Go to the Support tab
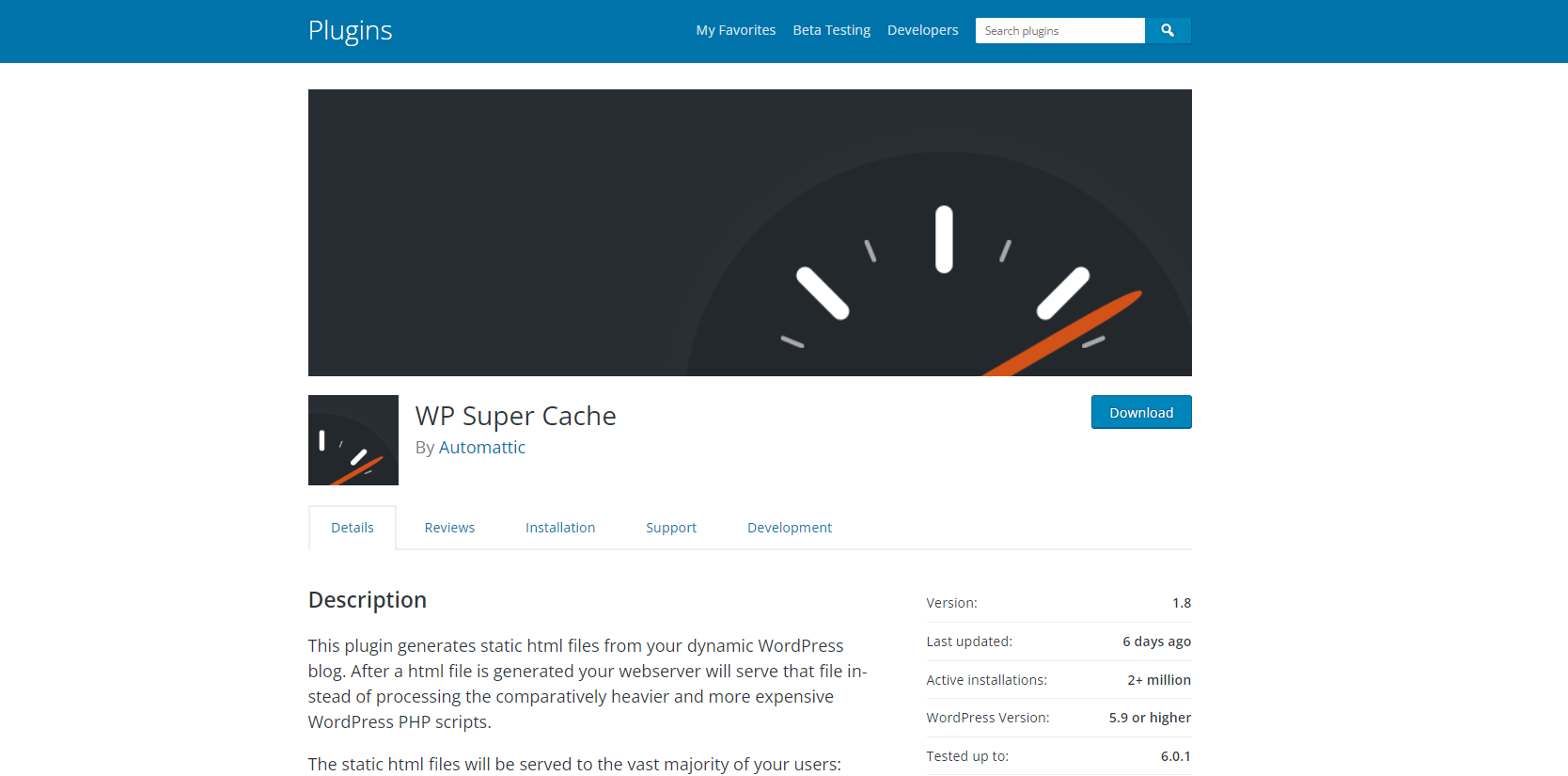 (671, 528)
